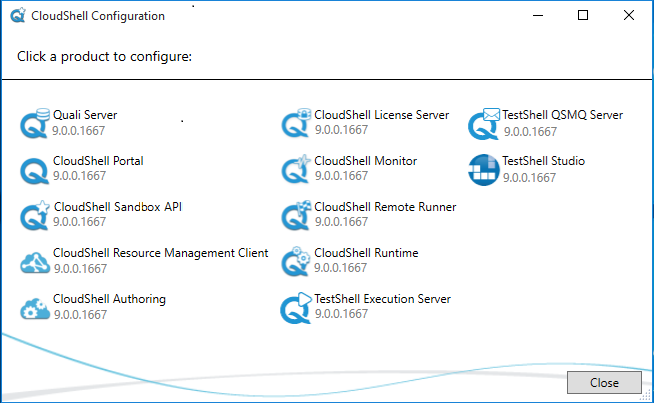This screenshot has width=654, height=403.
Task: Open the CloudShell Authoring icon
Action: pos(35,308)
